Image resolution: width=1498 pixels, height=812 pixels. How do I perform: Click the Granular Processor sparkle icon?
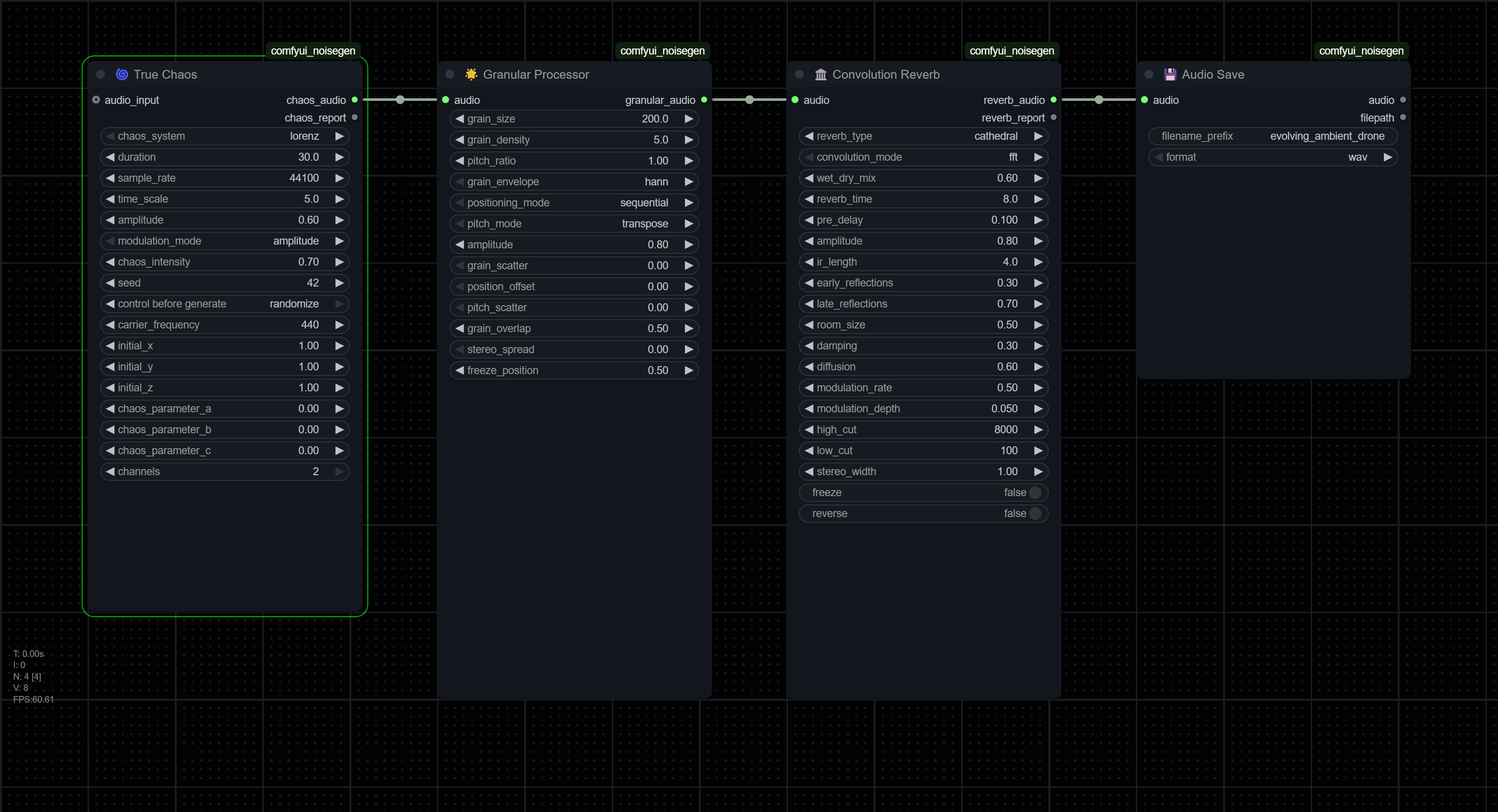point(471,75)
